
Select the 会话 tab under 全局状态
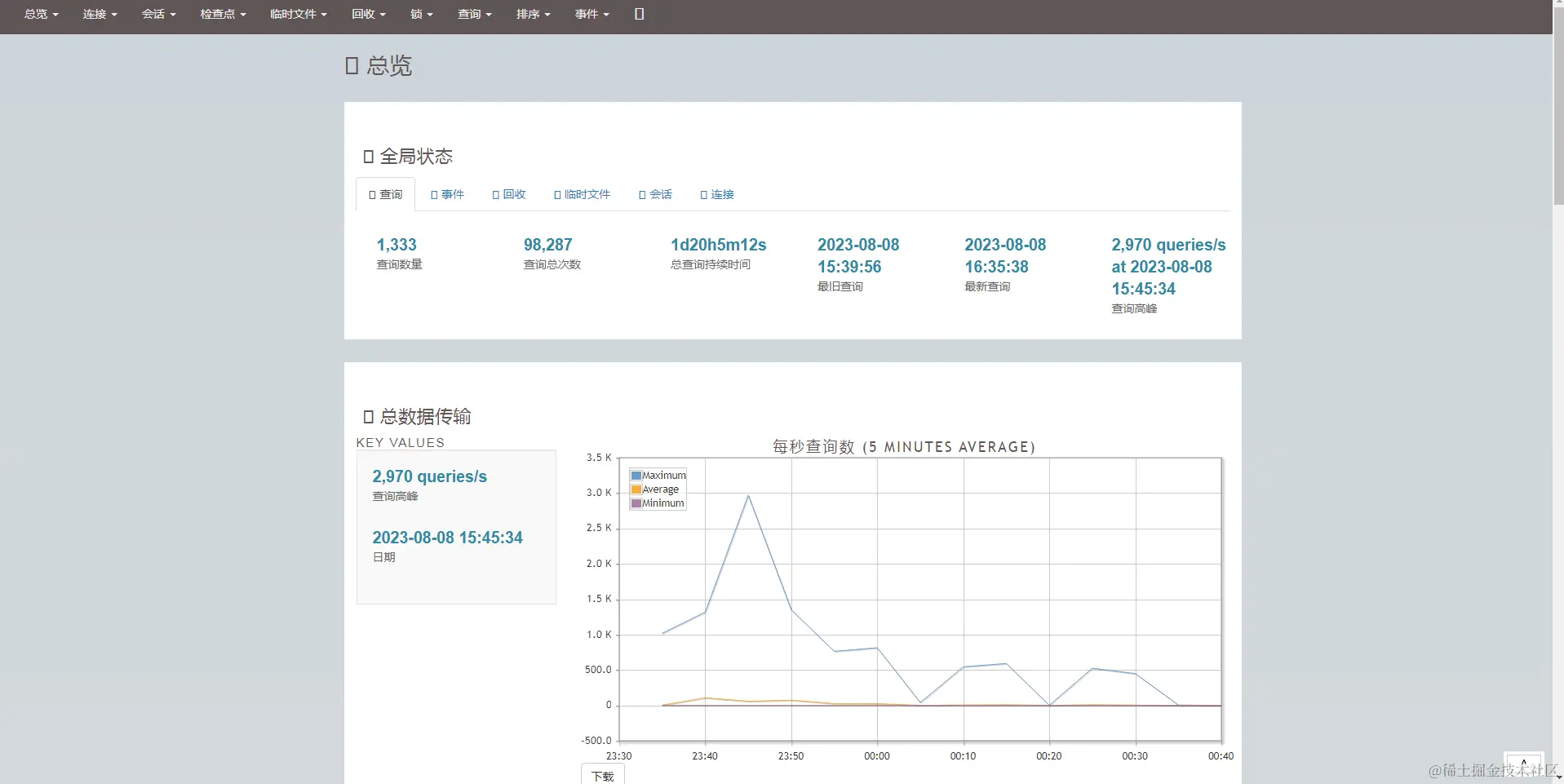click(656, 194)
